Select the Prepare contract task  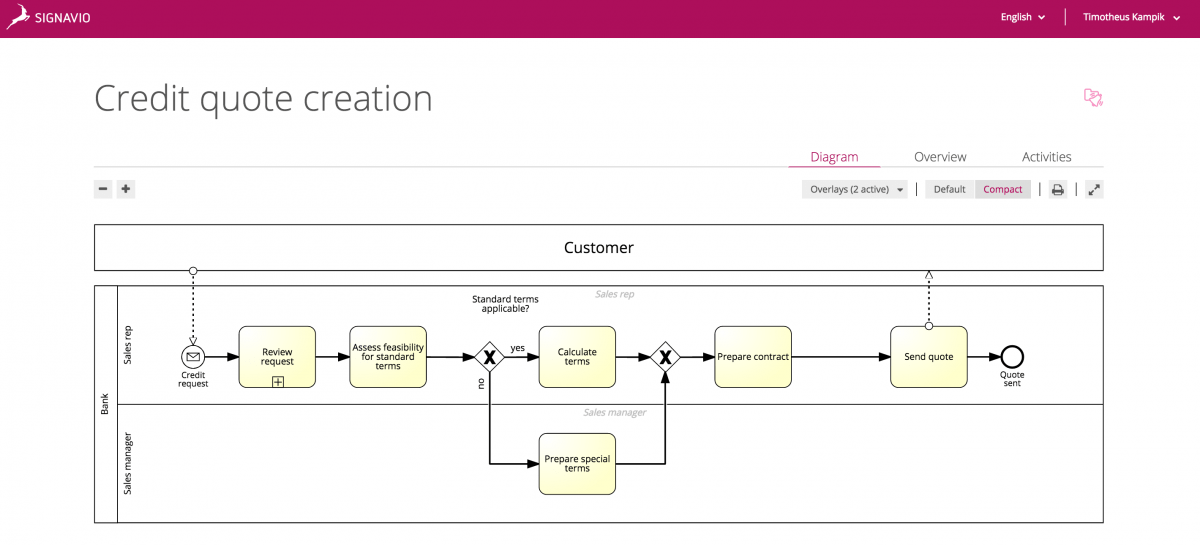click(753, 356)
